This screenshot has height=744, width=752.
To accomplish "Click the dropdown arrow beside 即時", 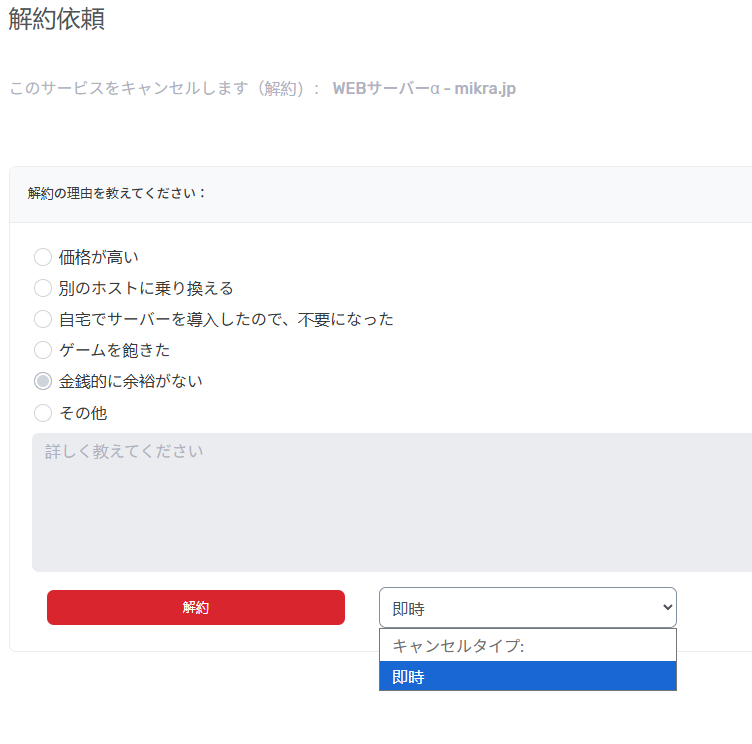I will (667, 608).
